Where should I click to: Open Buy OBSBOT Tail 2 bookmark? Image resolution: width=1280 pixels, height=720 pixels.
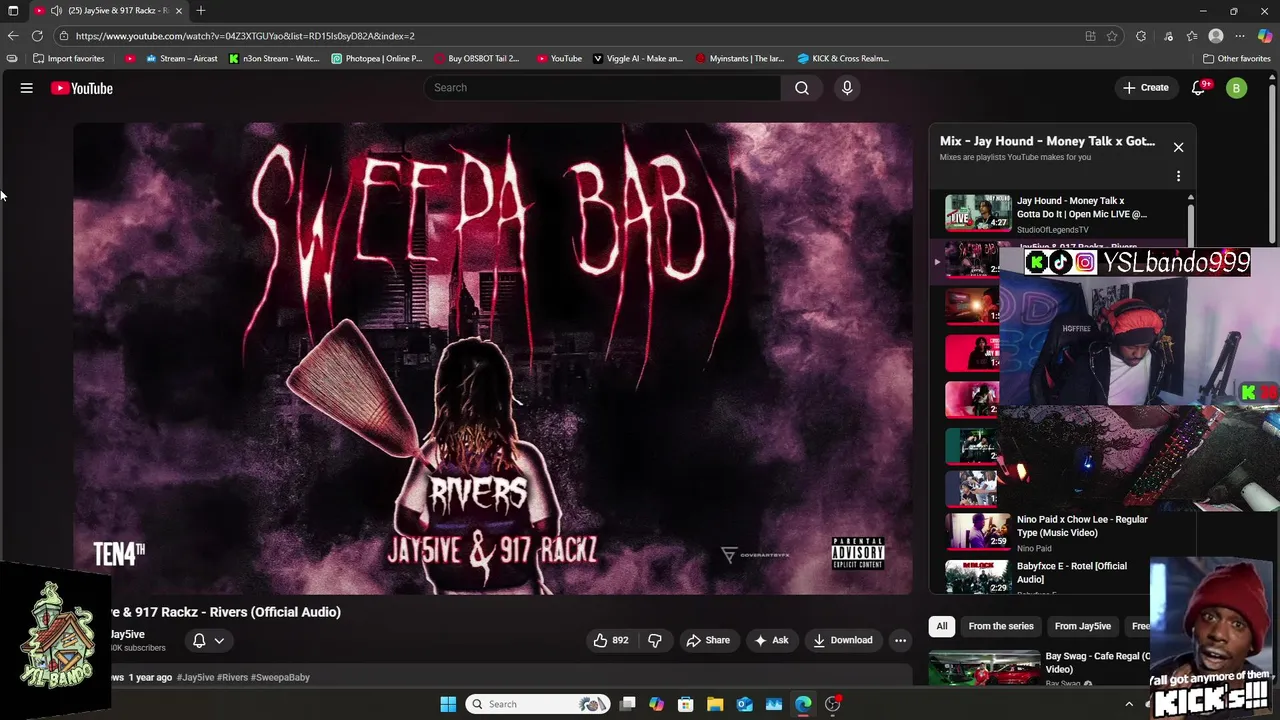click(x=477, y=58)
